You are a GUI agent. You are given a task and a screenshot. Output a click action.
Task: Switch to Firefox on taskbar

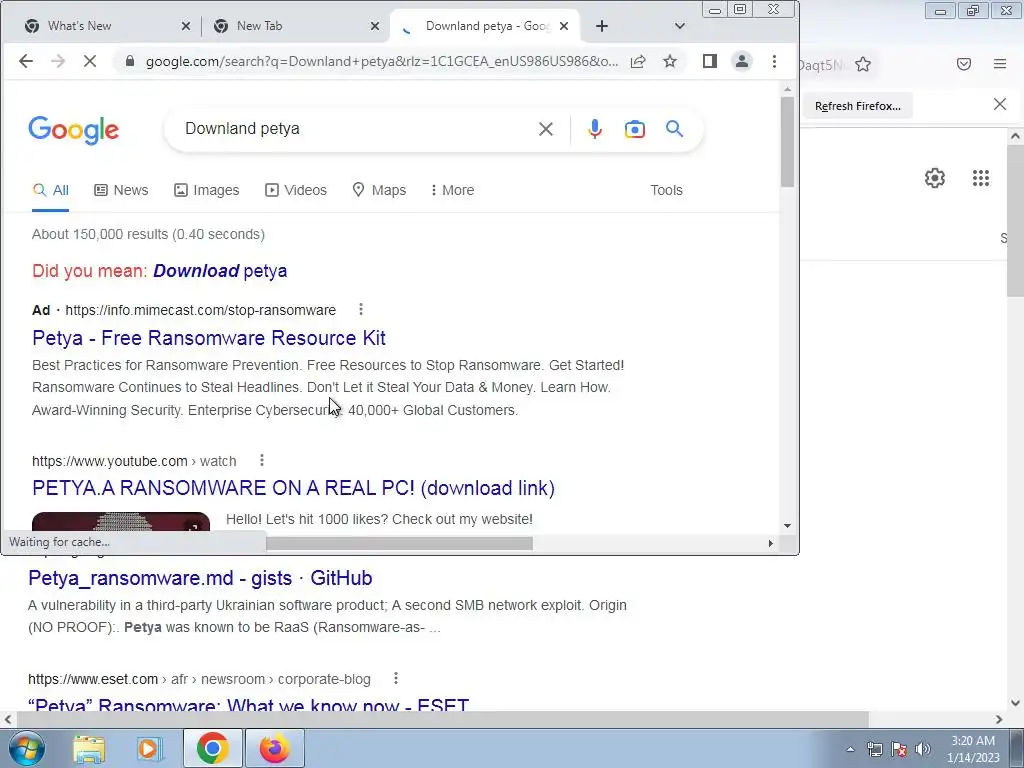pyautogui.click(x=274, y=748)
